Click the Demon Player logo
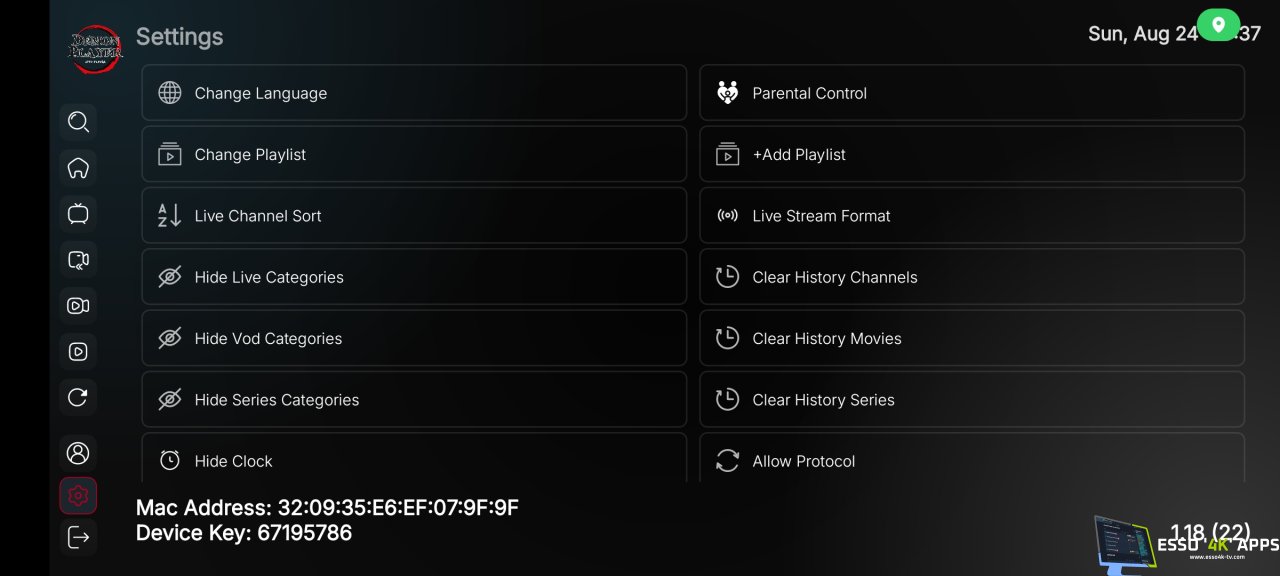 pyautogui.click(x=95, y=48)
